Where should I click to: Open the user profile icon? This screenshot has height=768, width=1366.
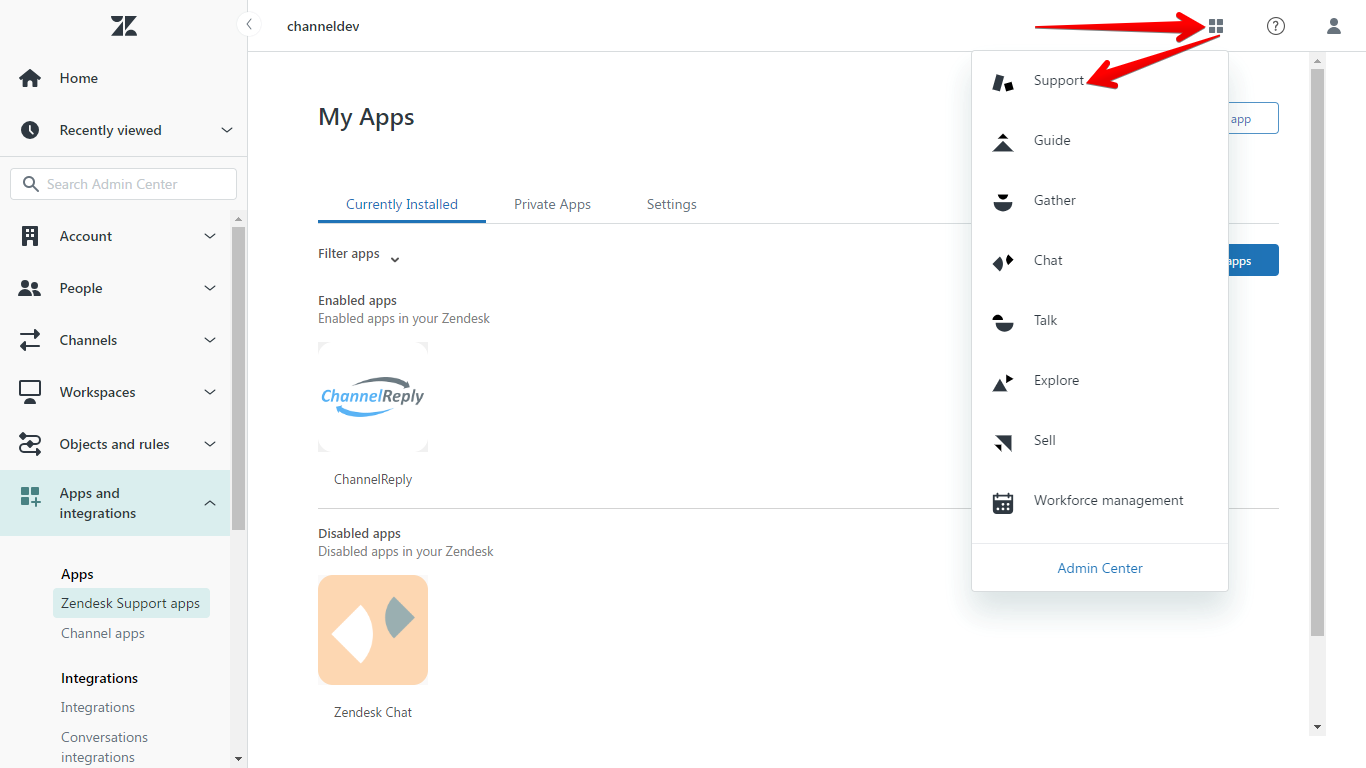coord(1334,26)
